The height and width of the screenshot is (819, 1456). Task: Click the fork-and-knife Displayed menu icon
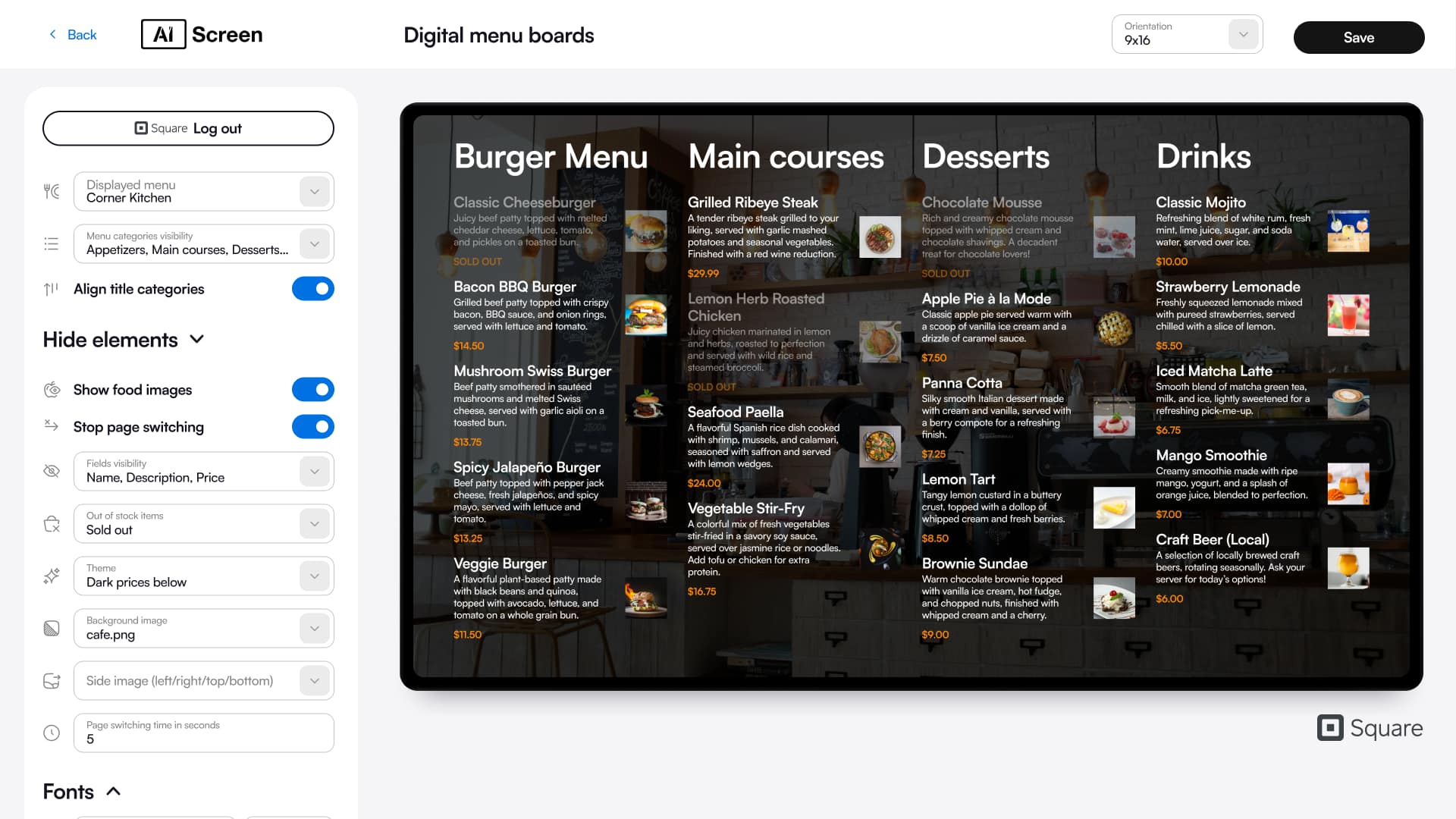[52, 191]
